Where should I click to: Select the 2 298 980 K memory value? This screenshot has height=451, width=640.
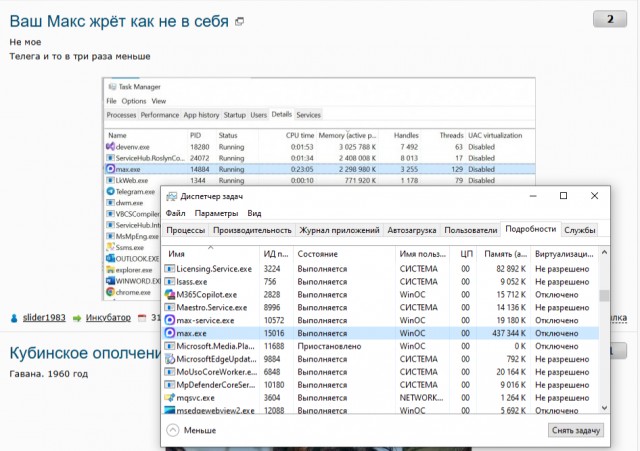tap(357, 169)
